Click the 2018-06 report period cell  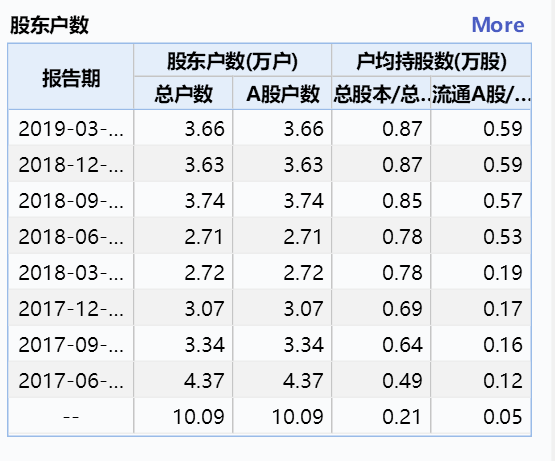coord(71,236)
